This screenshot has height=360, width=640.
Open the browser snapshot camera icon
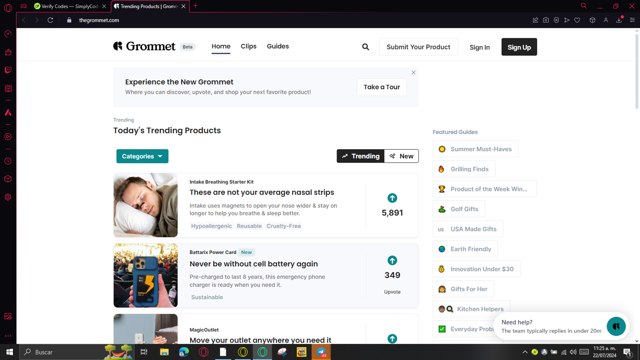tap(546, 20)
